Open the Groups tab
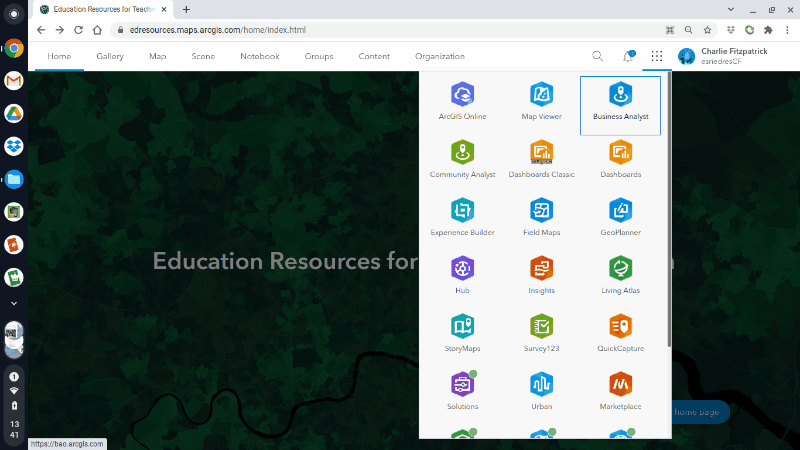The height and width of the screenshot is (450, 800). tap(319, 56)
